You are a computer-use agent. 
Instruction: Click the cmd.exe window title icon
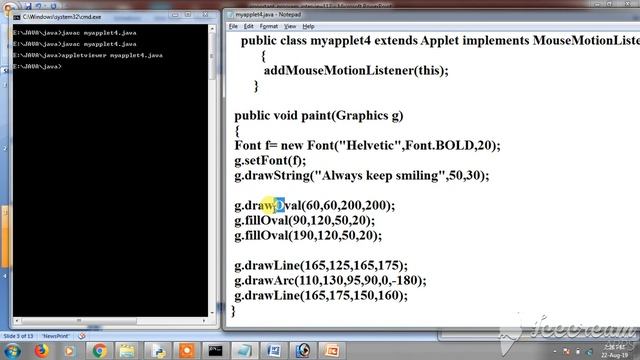[17, 17]
